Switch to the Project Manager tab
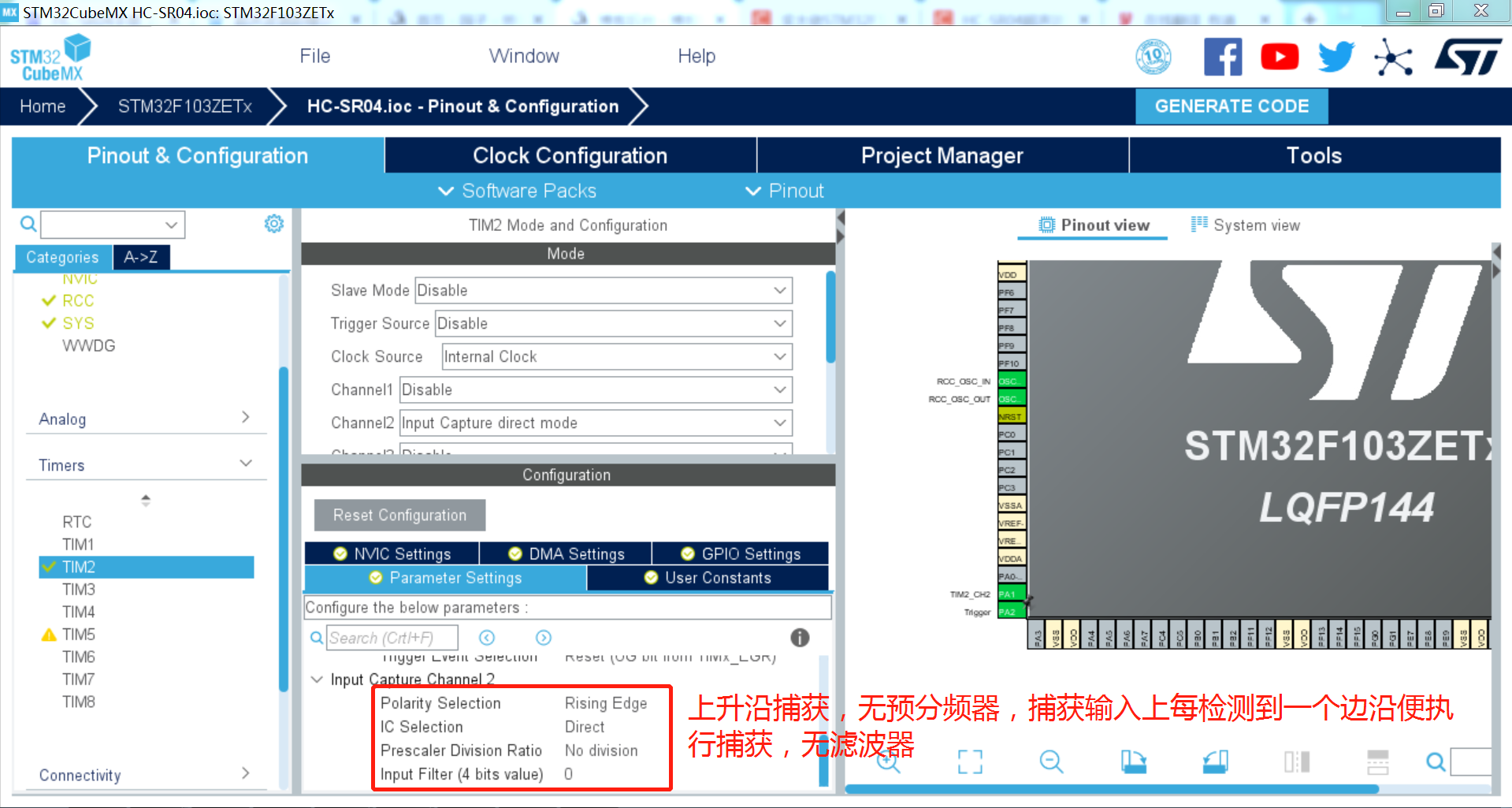Image resolution: width=1512 pixels, height=808 pixels. pyautogui.click(x=942, y=155)
